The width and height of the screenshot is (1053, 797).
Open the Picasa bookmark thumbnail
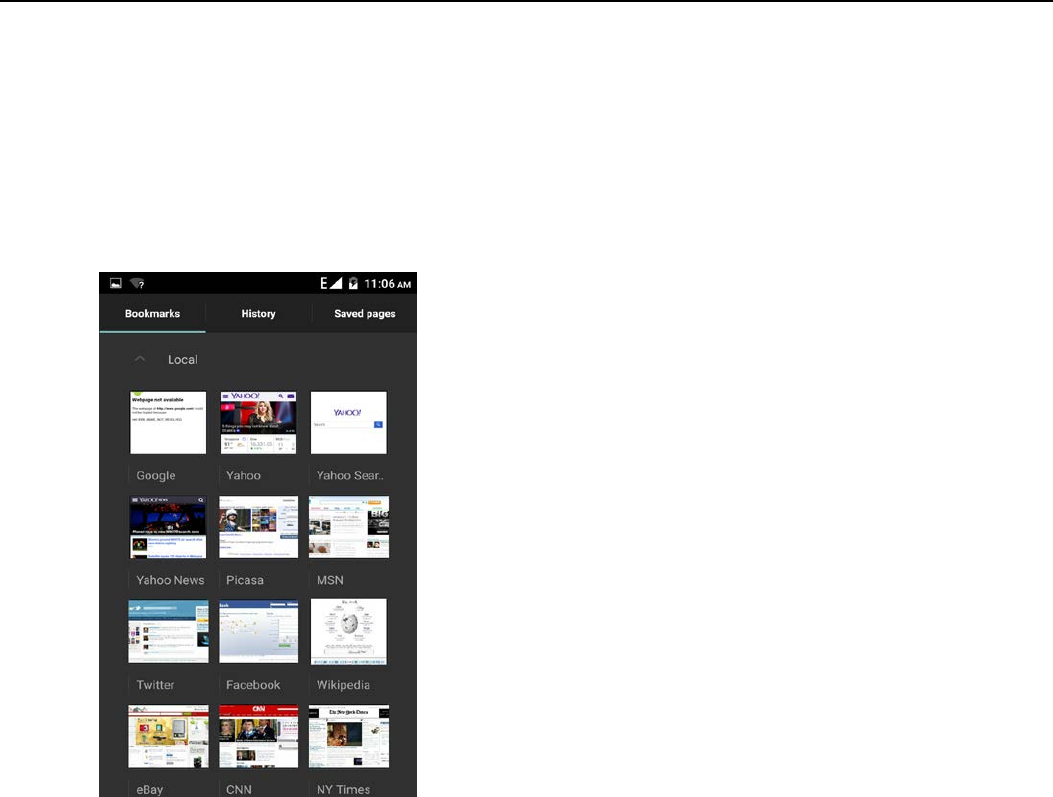tap(259, 527)
